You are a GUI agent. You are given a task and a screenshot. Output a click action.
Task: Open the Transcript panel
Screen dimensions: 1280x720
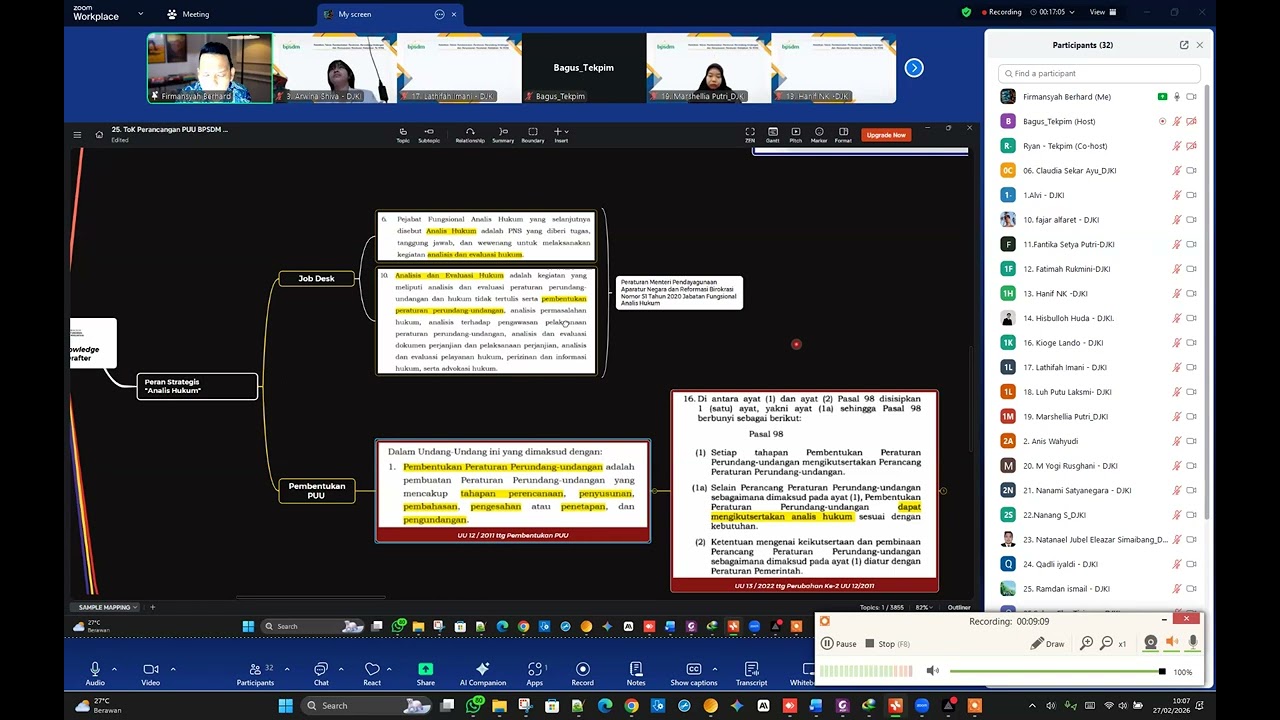click(x=751, y=674)
